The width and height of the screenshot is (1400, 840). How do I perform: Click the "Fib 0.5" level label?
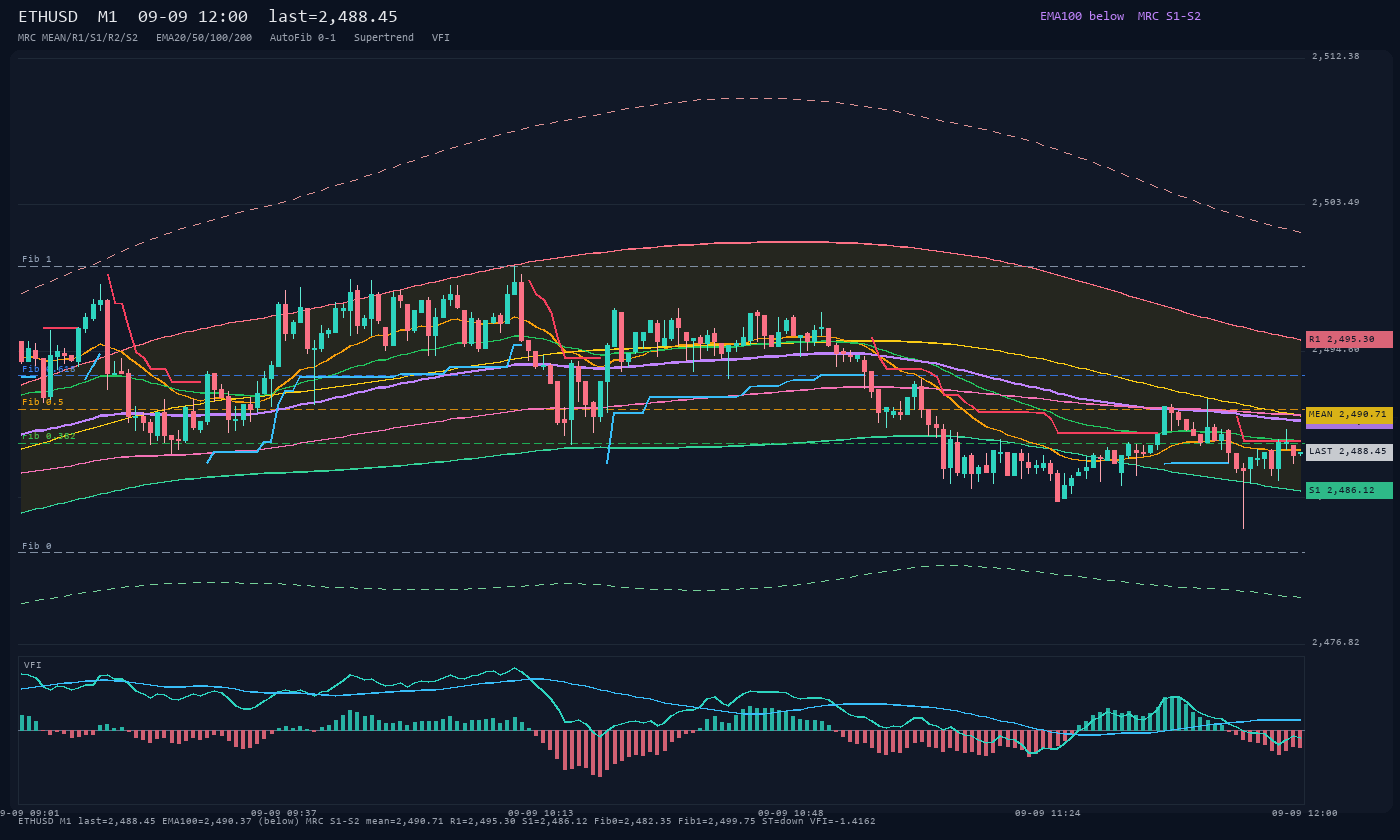click(43, 402)
